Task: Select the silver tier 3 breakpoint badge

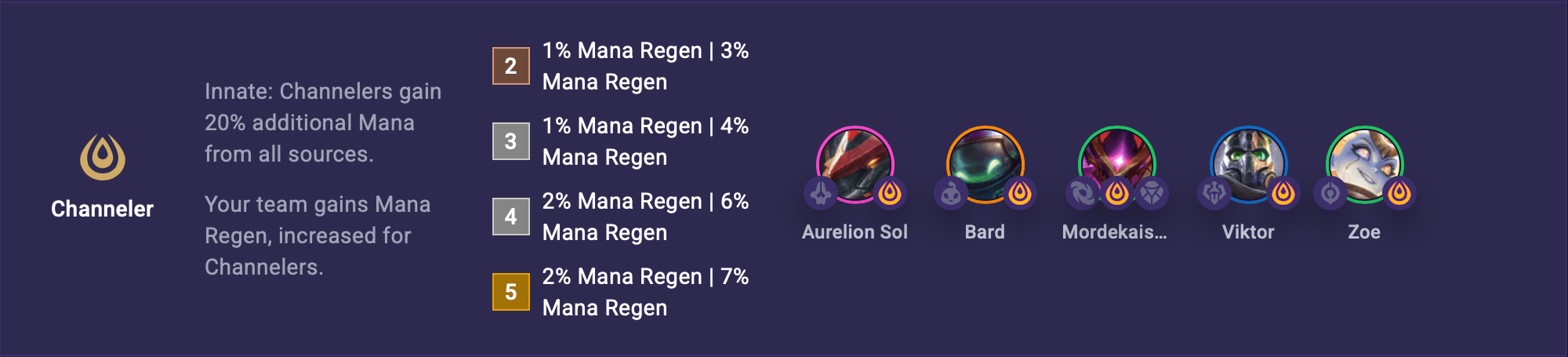Action: tap(510, 141)
